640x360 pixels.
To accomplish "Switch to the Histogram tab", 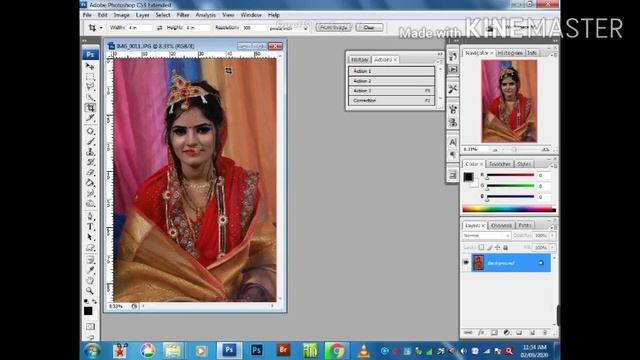I will 510,53.
